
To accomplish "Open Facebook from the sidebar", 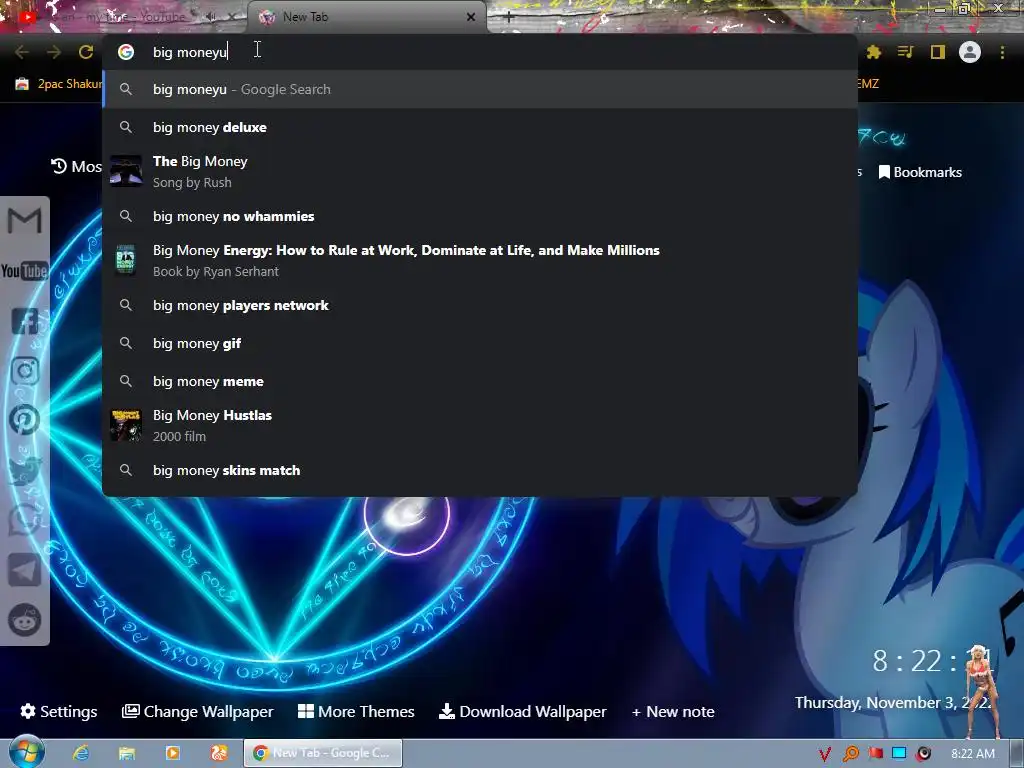I will 25,321.
